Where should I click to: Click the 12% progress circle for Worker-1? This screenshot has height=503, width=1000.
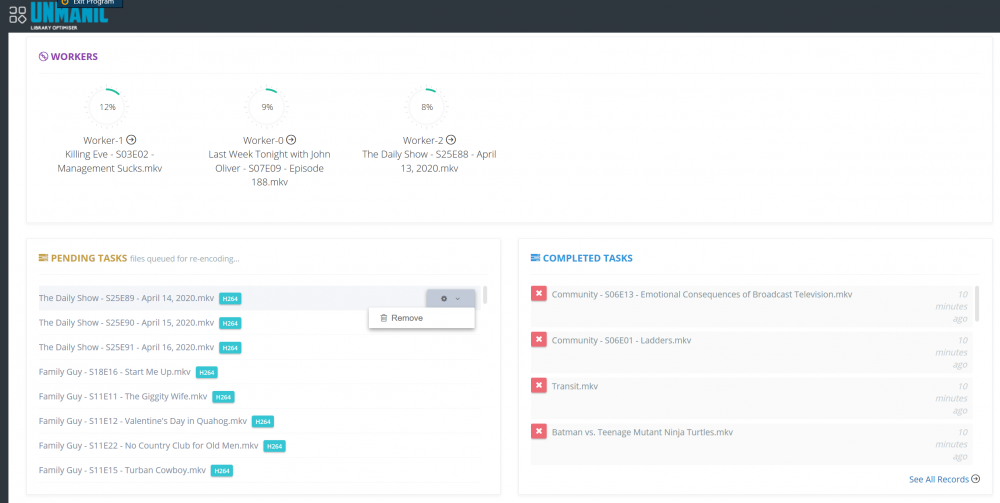pyautogui.click(x=107, y=107)
